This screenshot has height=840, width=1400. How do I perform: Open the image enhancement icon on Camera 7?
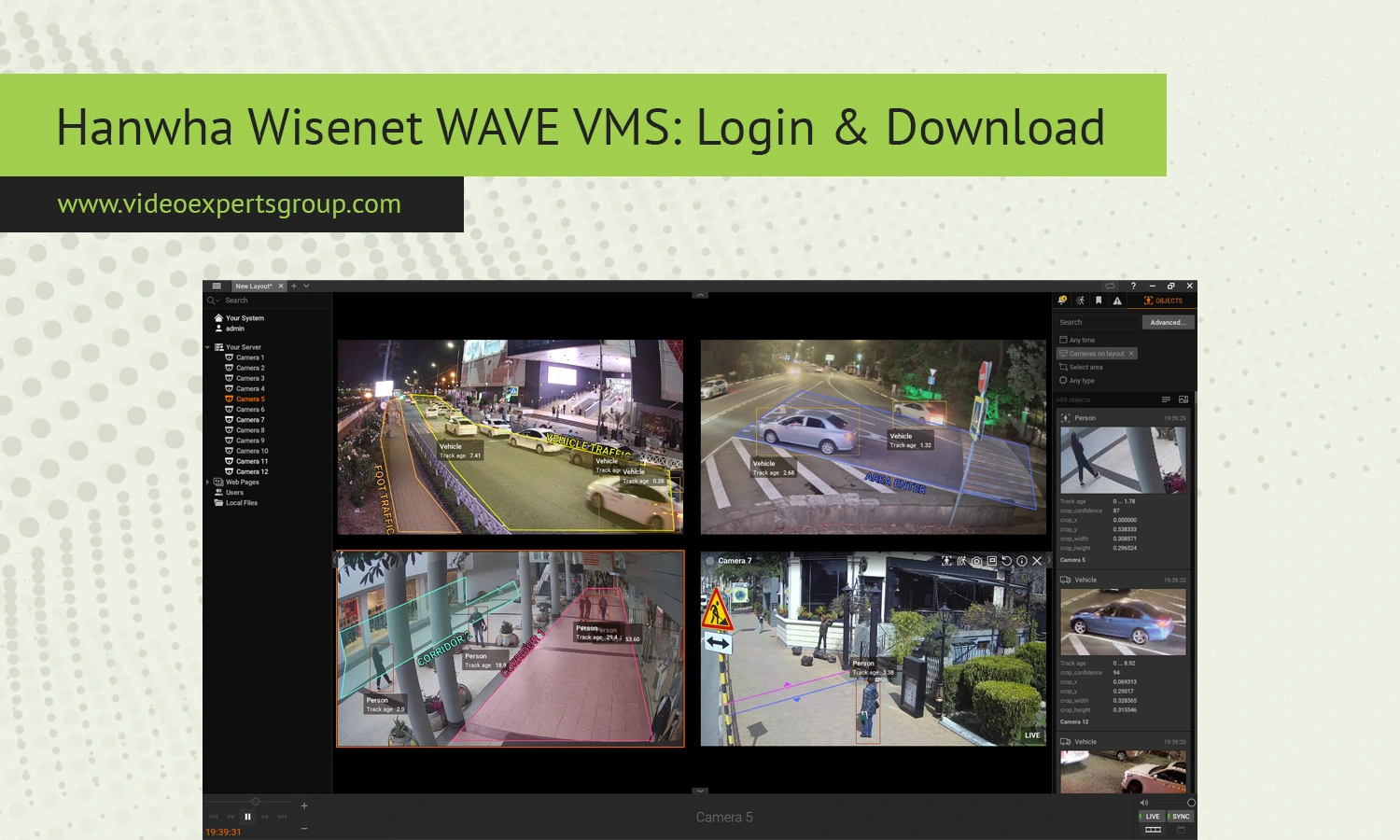click(991, 561)
